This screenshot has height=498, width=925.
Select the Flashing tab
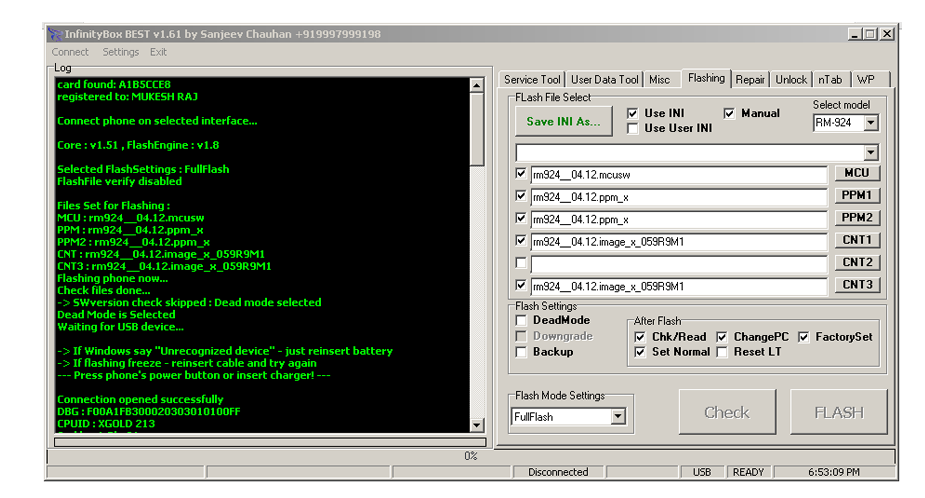click(706, 78)
